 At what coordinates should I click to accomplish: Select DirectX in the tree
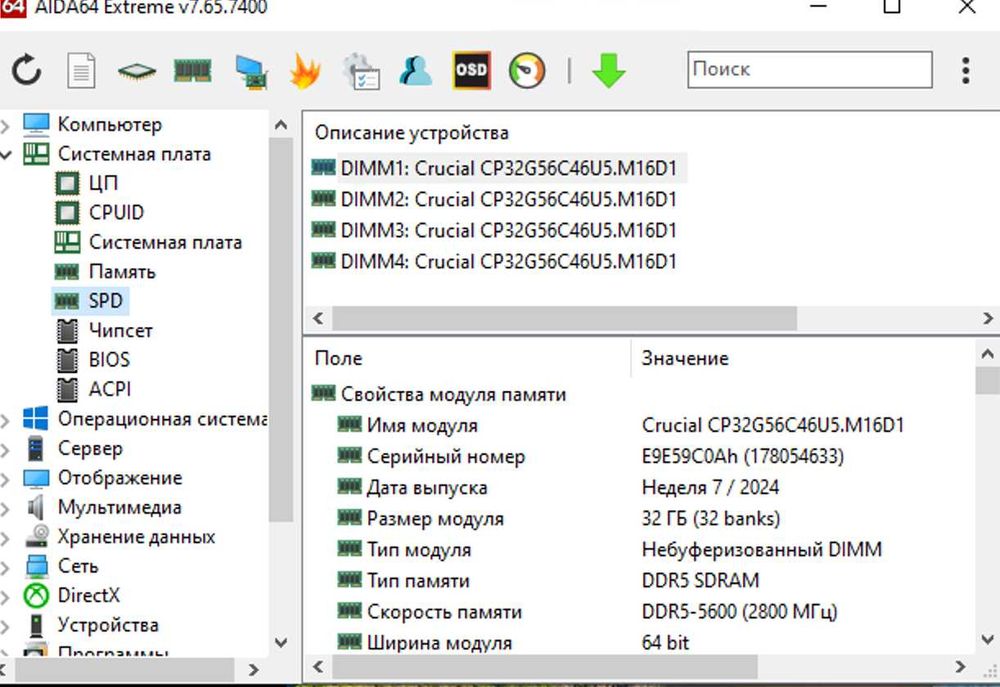[89, 595]
